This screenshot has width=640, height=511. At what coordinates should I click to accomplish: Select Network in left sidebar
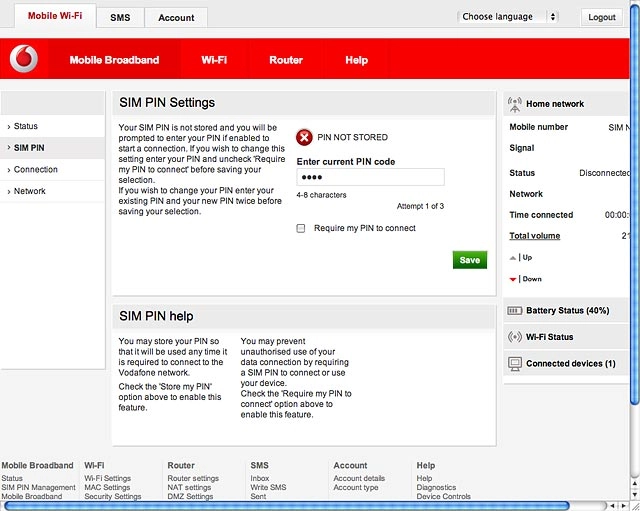coord(53,191)
